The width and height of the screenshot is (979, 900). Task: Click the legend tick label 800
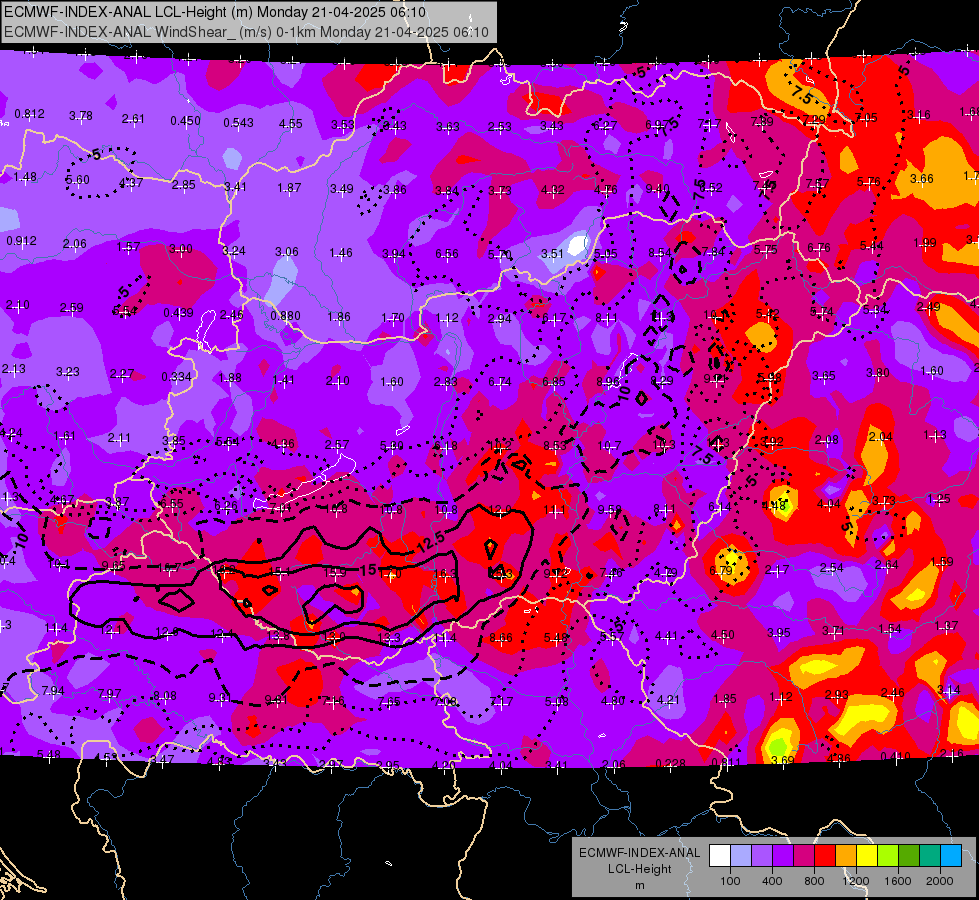814,881
